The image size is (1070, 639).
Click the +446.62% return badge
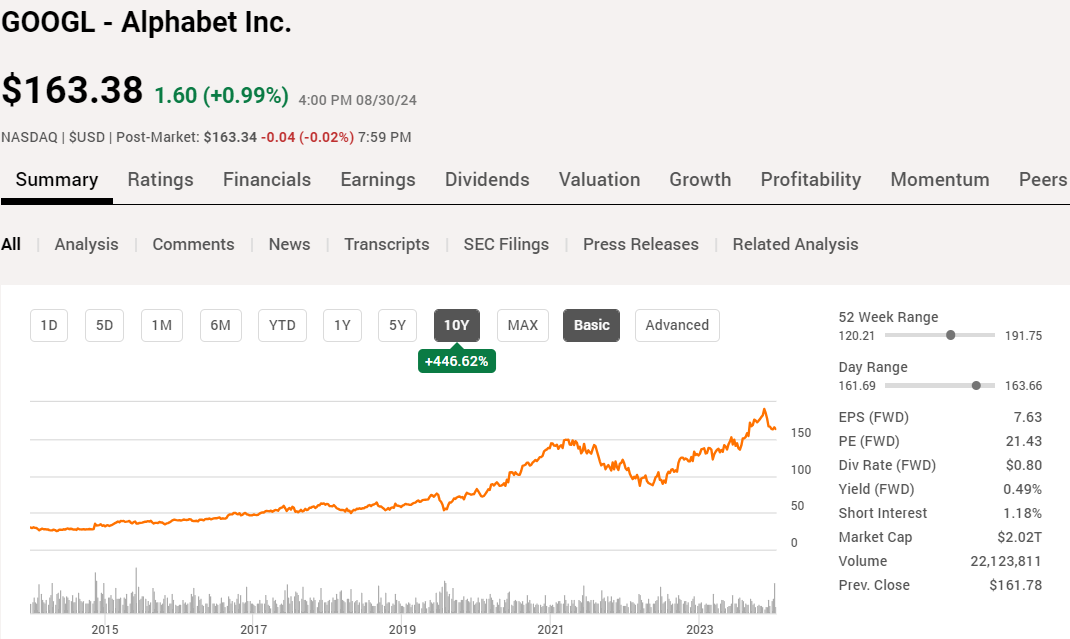[x=457, y=361]
